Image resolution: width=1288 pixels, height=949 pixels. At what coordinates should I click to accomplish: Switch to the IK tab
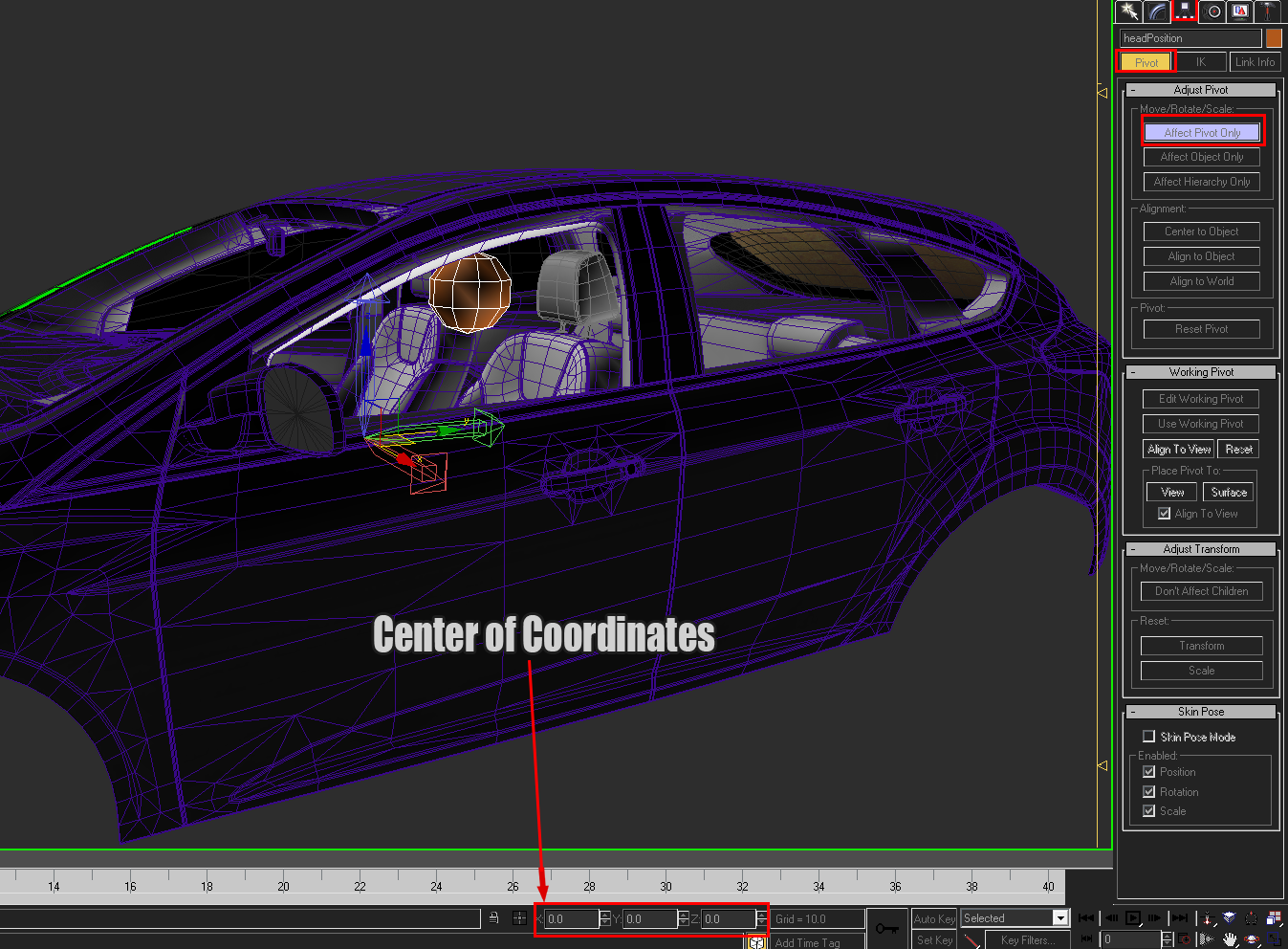tap(1201, 62)
